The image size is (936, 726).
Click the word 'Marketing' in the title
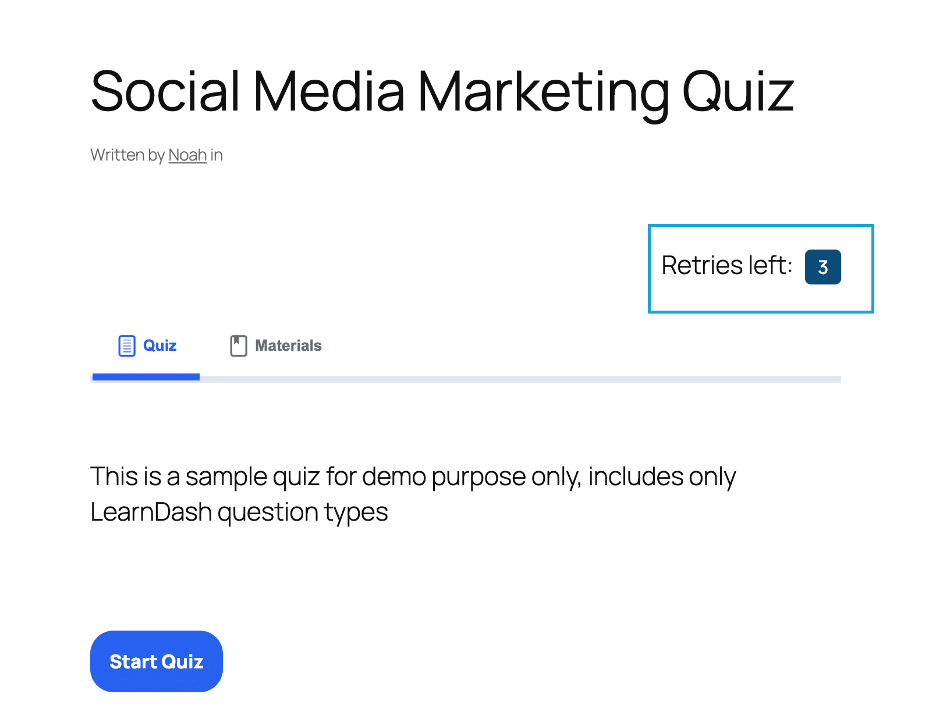click(544, 93)
